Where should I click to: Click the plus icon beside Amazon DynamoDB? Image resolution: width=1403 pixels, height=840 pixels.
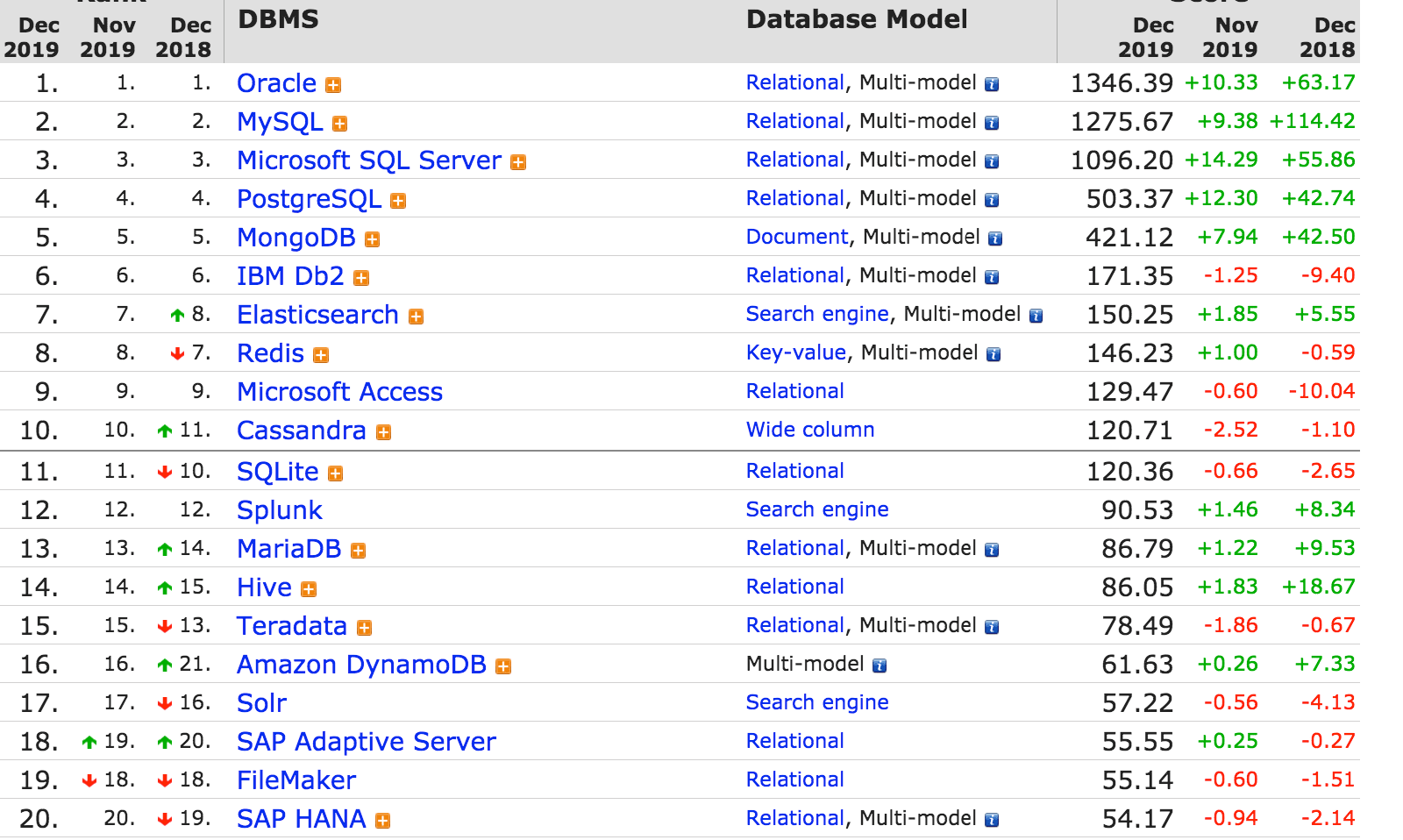pyautogui.click(x=503, y=666)
